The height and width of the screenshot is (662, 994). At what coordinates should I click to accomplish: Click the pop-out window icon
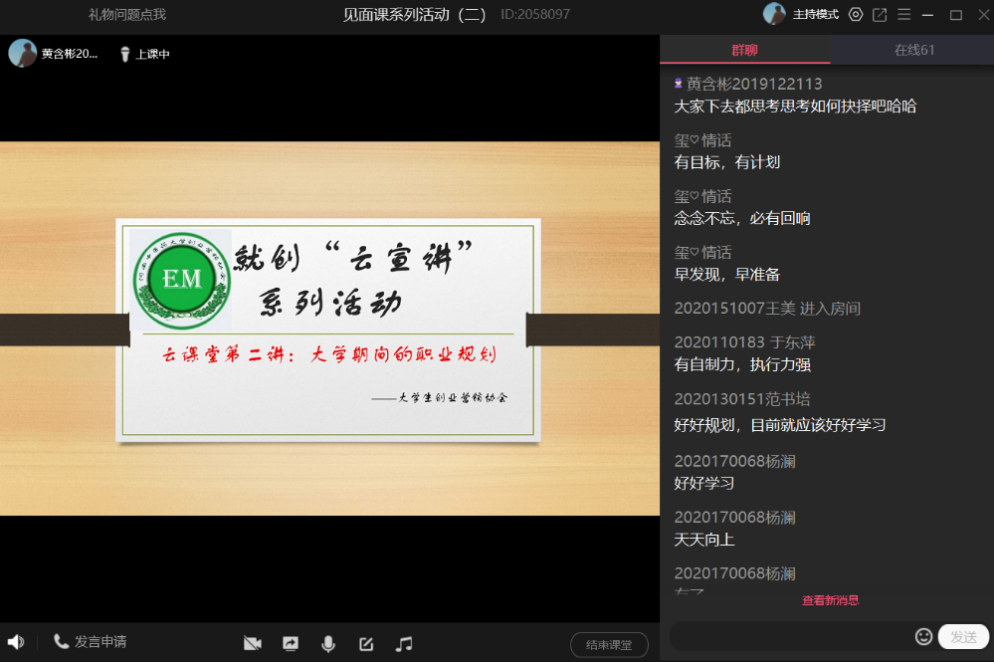click(880, 14)
